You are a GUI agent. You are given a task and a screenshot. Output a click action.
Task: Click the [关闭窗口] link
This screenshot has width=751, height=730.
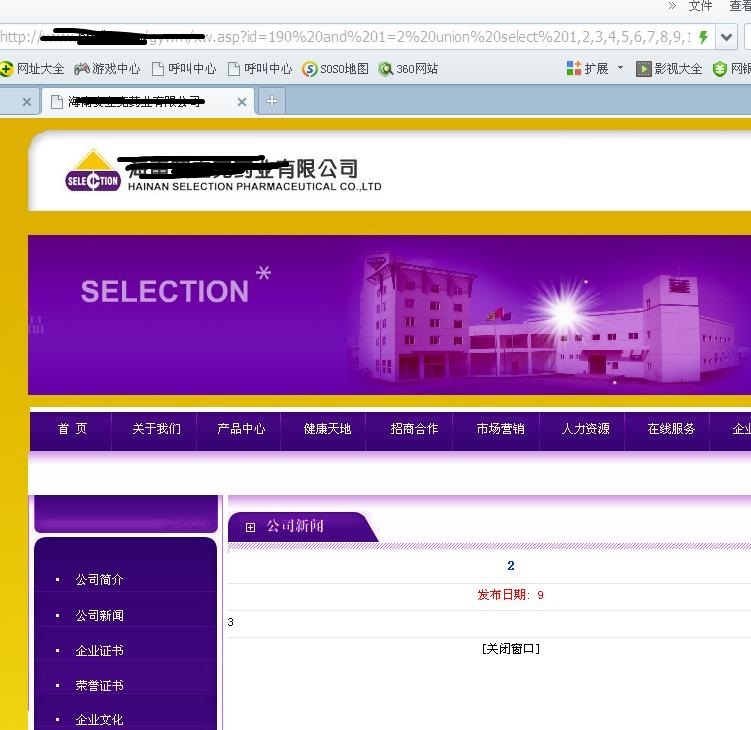click(511, 649)
